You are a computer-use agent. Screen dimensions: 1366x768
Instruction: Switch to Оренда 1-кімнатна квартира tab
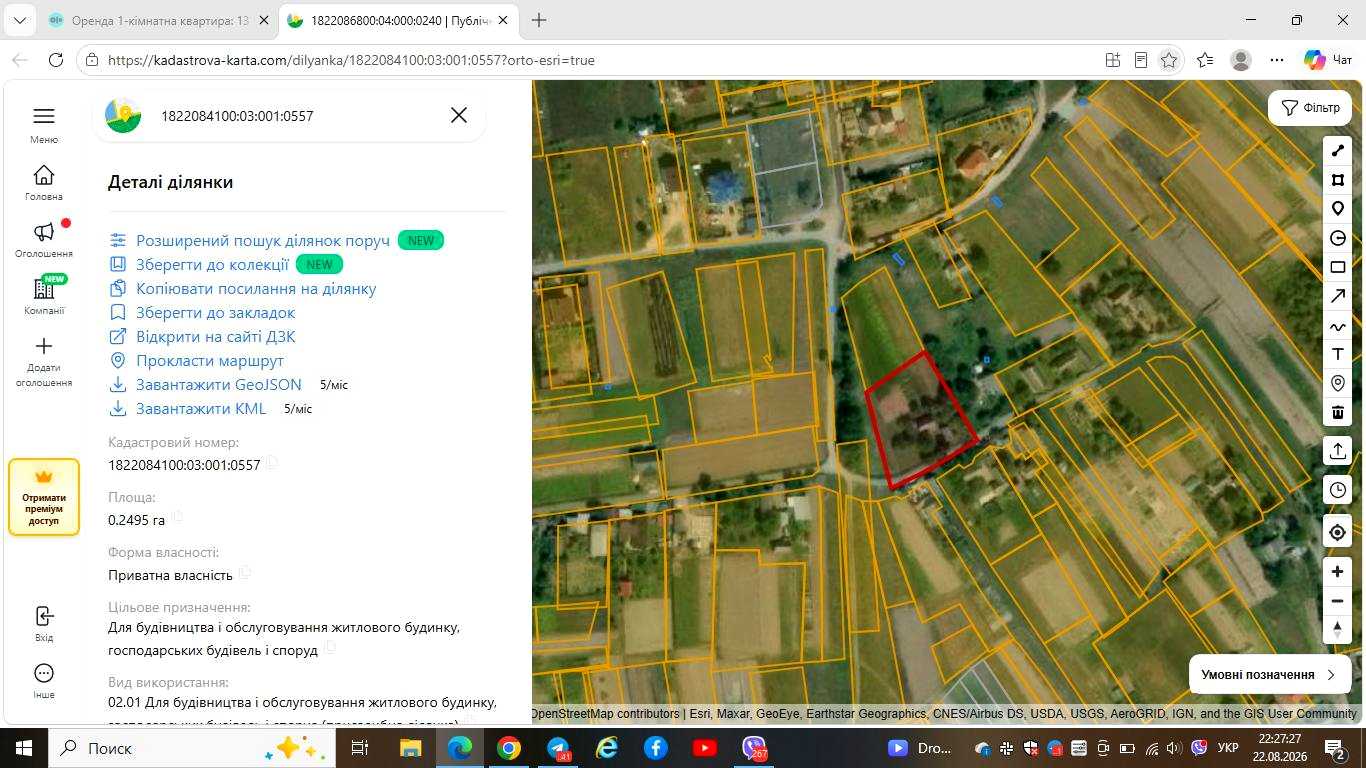(158, 20)
